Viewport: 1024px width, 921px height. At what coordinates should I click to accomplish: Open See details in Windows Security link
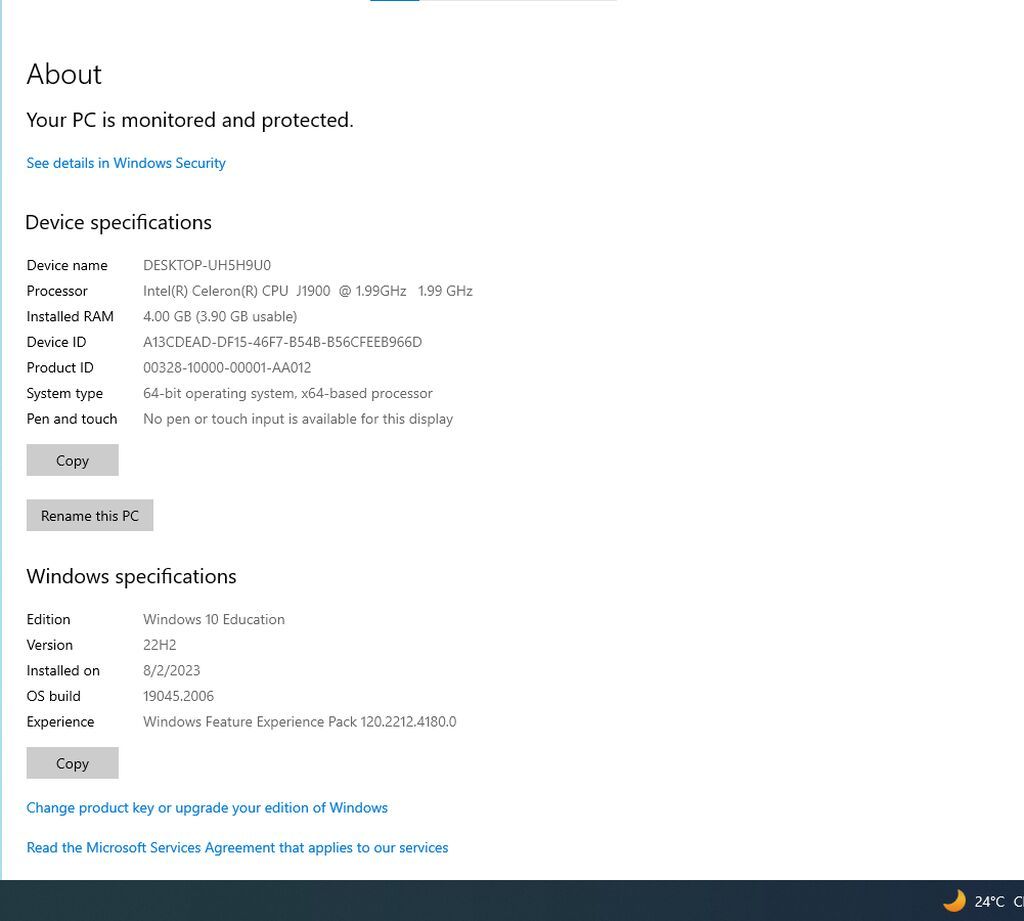point(126,163)
